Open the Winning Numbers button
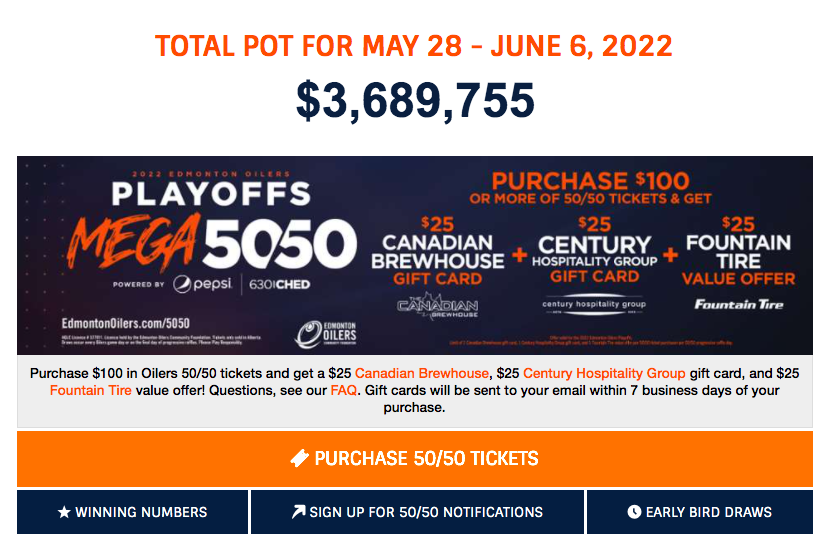This screenshot has height=552, width=830. [133, 512]
